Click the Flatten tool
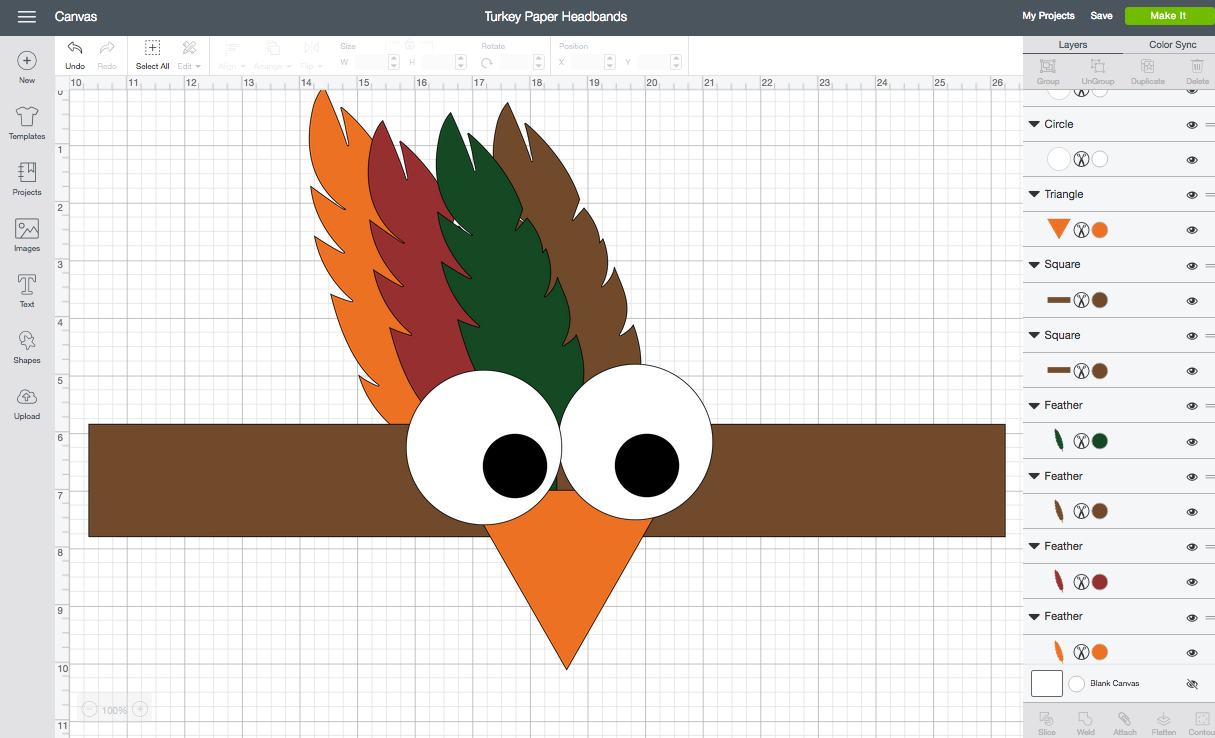 pyautogui.click(x=1163, y=723)
